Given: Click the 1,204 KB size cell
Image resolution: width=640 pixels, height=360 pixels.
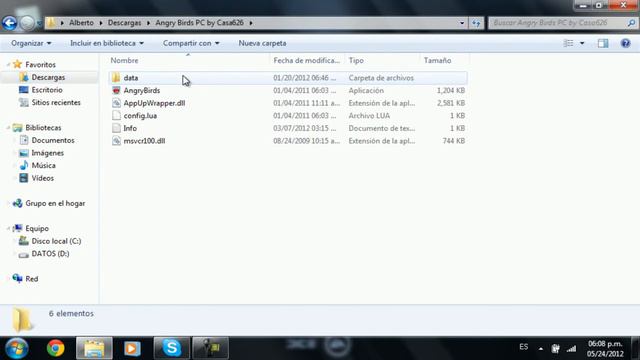Looking at the screenshot, I should click(451, 91).
